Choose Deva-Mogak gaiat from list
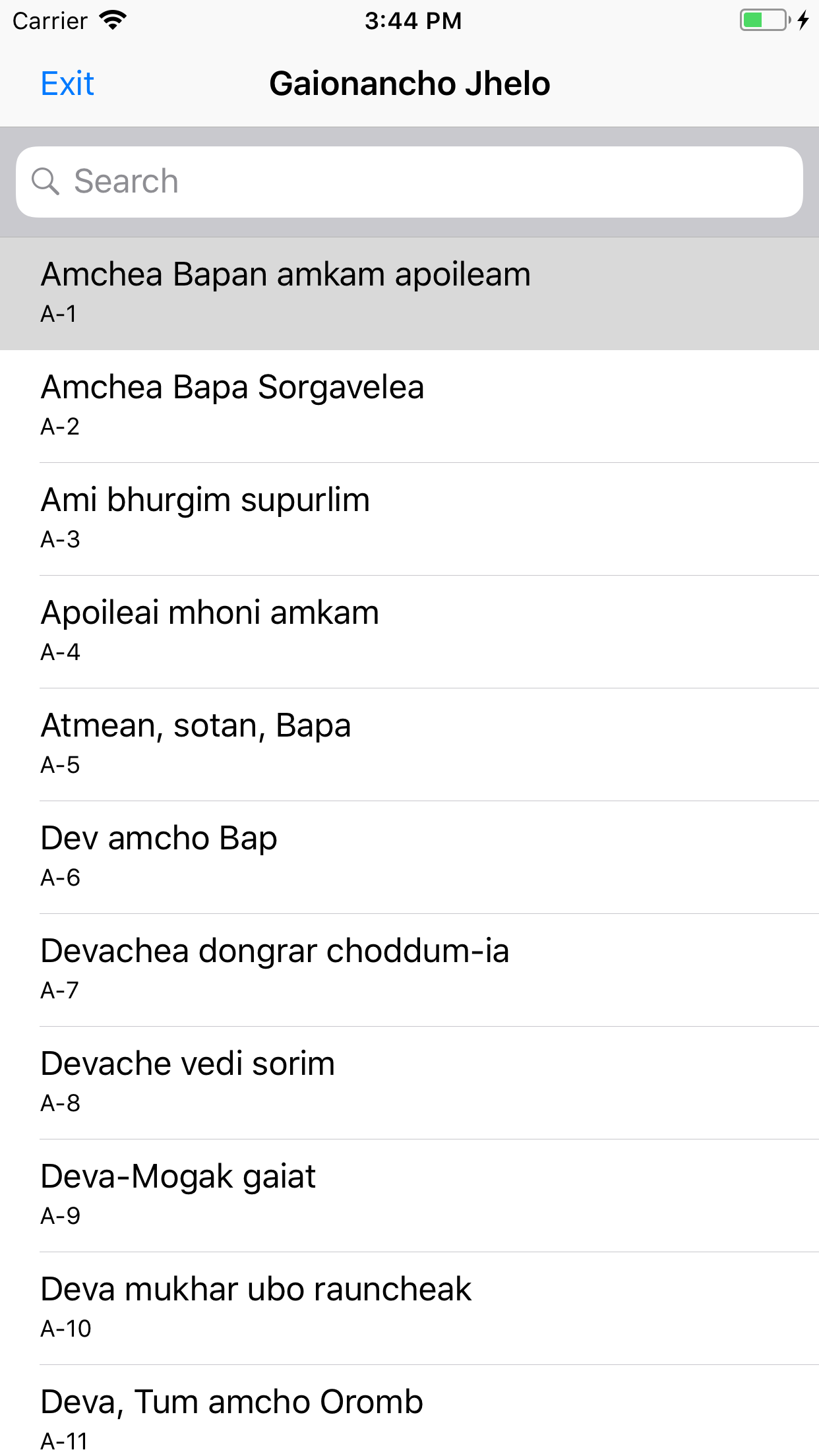Screen dimensions: 819x1456 [409, 1196]
